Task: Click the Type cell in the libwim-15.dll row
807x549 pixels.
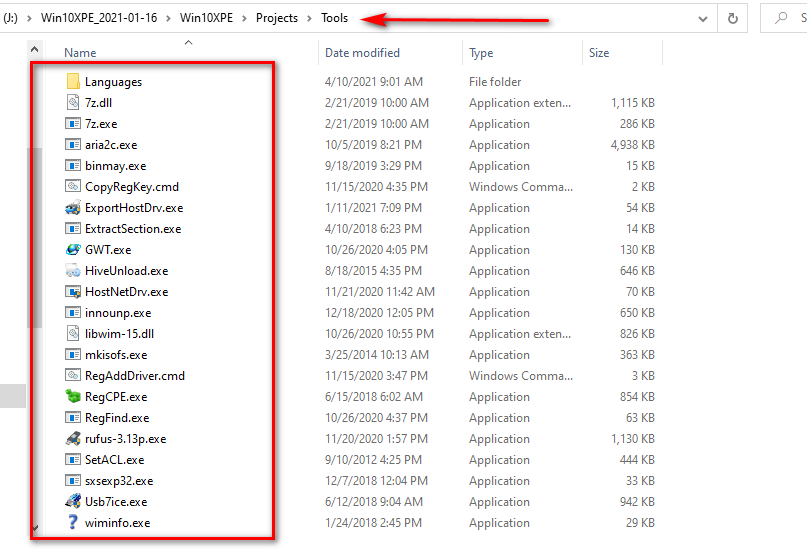Action: tap(519, 333)
